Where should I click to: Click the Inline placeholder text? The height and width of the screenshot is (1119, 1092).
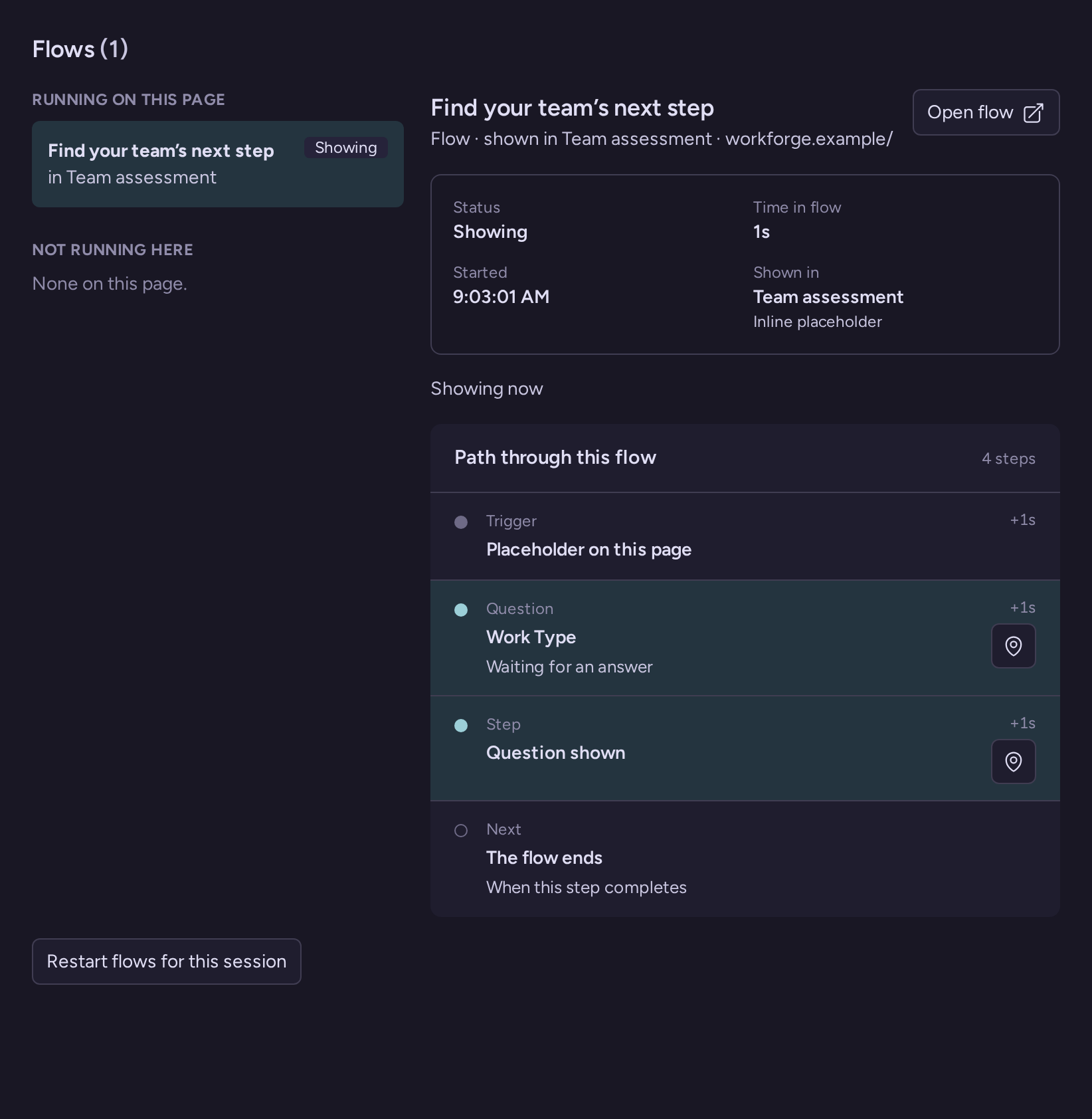point(818,322)
